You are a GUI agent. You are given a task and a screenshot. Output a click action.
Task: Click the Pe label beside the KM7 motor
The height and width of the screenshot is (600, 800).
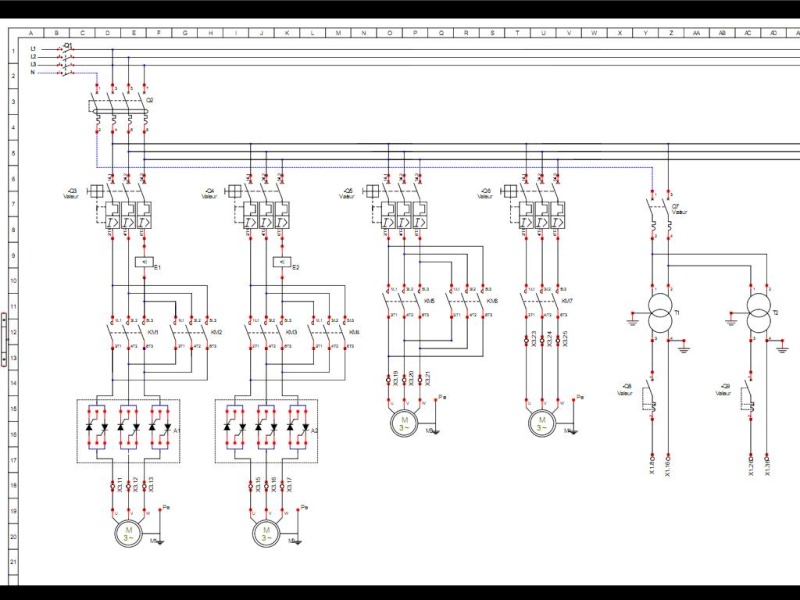(580, 397)
